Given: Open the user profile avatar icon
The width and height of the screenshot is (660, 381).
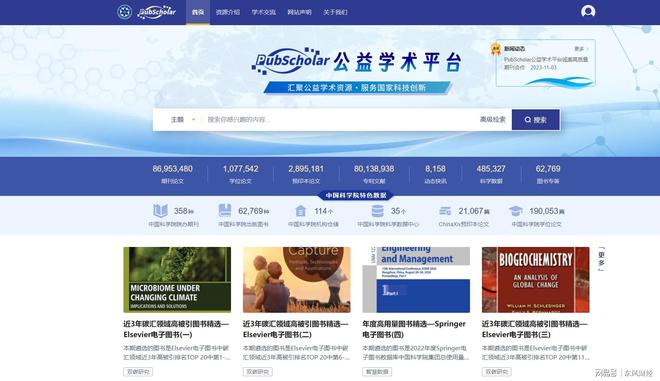Looking at the screenshot, I should pos(588,11).
